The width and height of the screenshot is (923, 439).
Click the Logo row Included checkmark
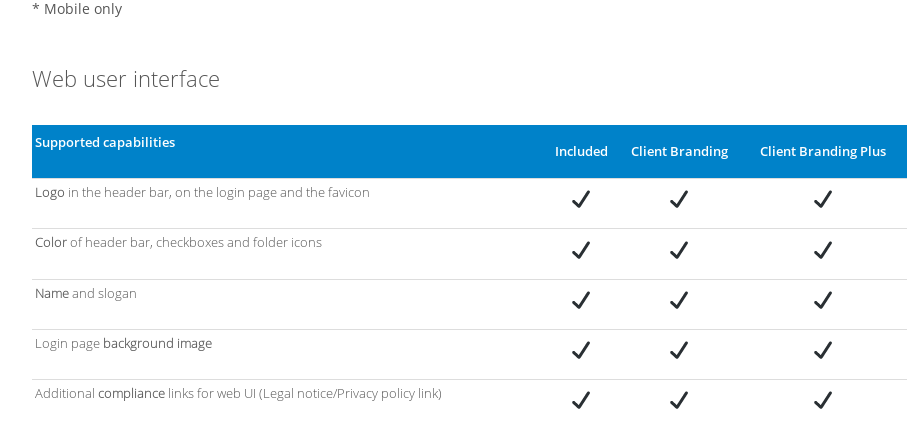click(581, 199)
